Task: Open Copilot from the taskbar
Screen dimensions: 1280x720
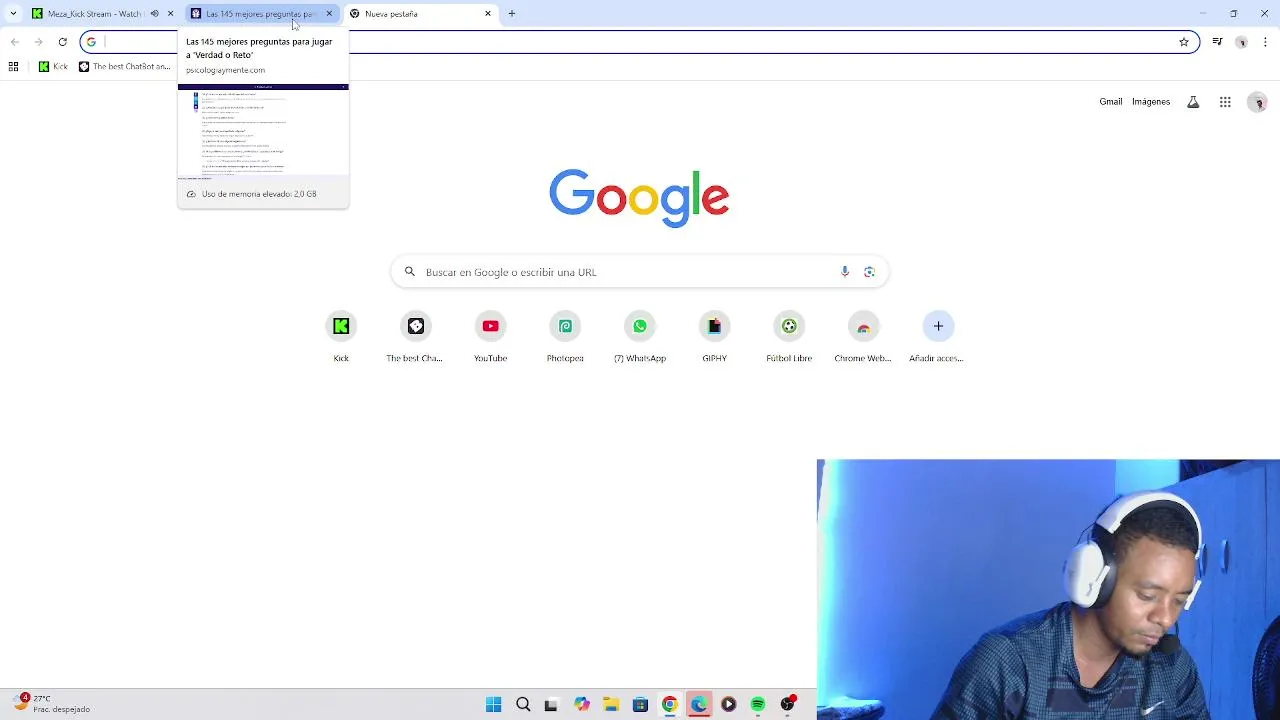Action: 581,705
